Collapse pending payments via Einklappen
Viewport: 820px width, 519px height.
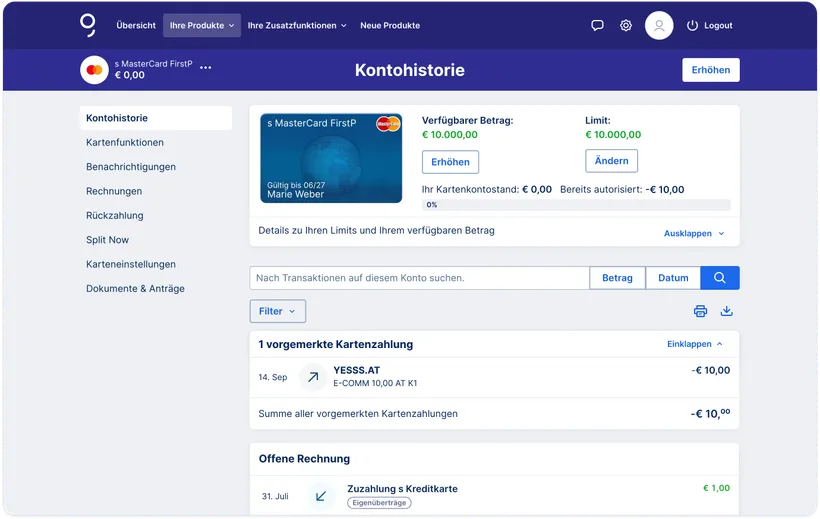coord(694,344)
